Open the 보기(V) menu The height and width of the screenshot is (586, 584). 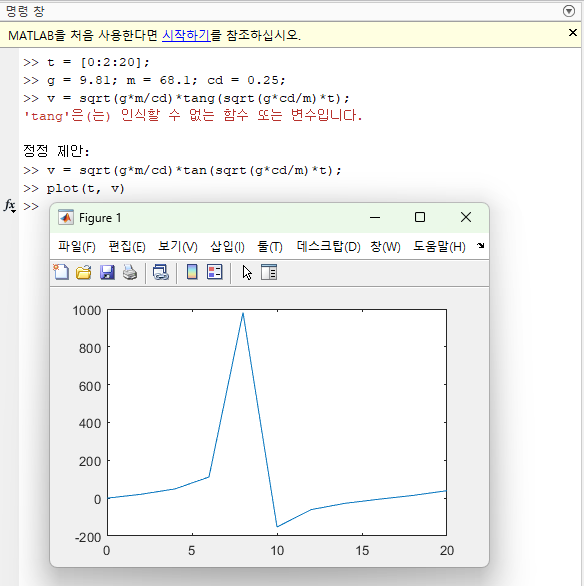pos(177,247)
